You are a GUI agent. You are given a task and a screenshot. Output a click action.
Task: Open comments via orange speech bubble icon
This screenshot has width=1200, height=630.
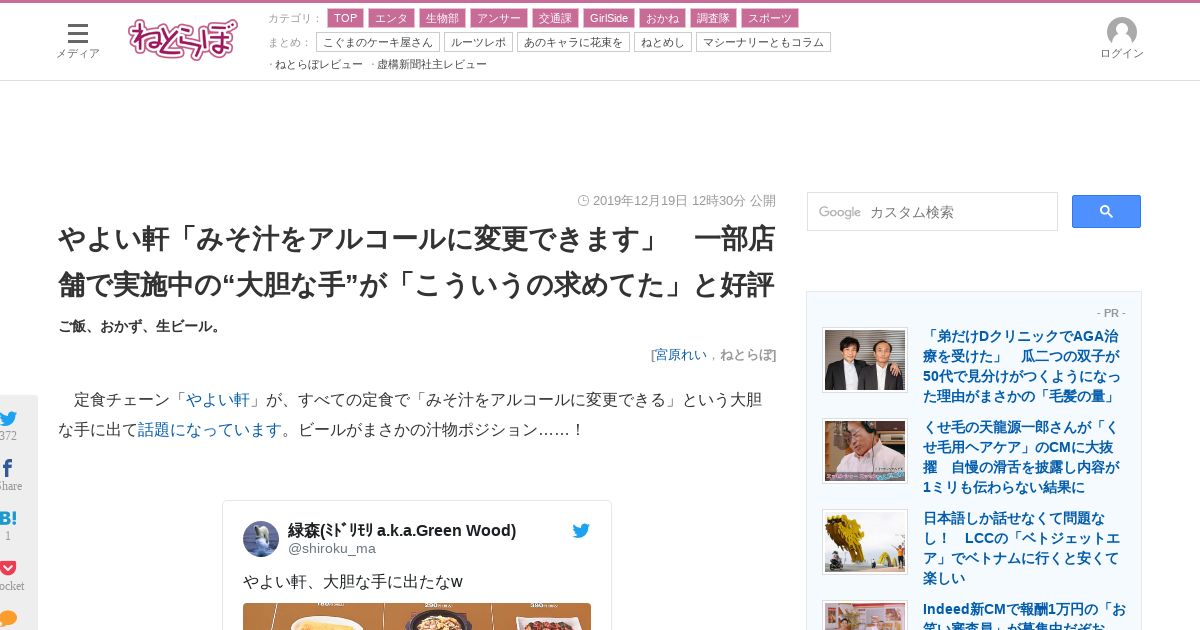point(8,618)
